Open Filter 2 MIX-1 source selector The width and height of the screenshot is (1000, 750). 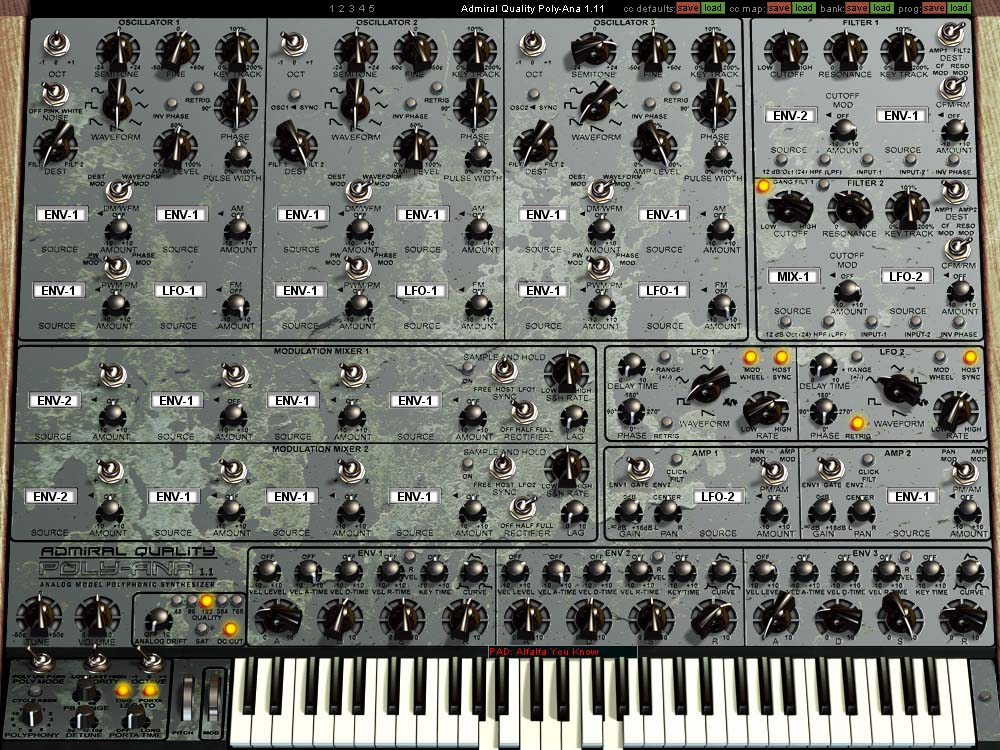793,277
